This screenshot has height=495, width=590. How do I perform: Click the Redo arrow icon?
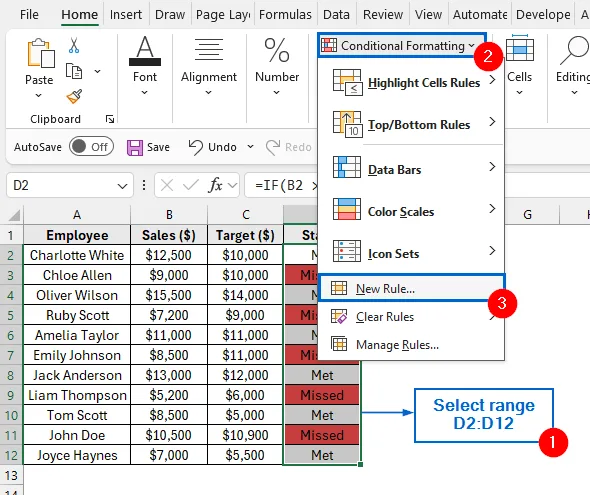[273, 147]
